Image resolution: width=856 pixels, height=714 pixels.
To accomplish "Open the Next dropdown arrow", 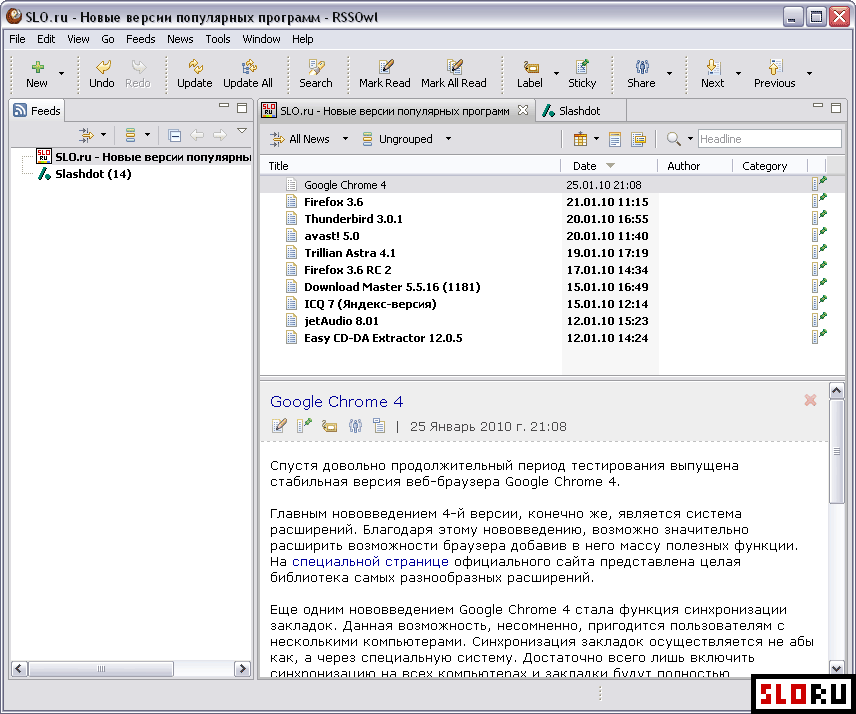I will point(739,73).
